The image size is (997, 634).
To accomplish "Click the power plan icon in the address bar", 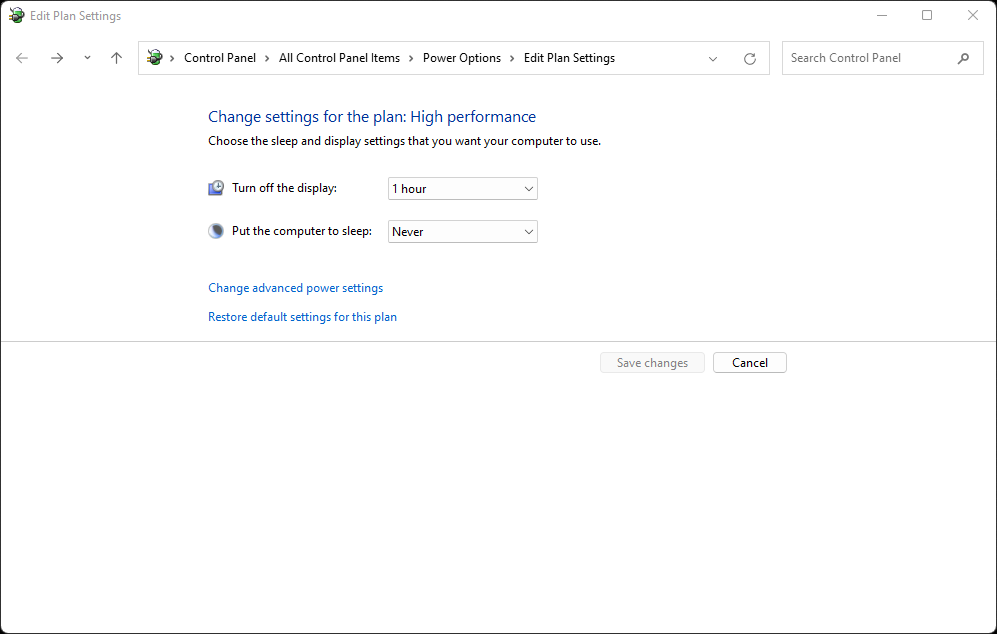I will (153, 57).
